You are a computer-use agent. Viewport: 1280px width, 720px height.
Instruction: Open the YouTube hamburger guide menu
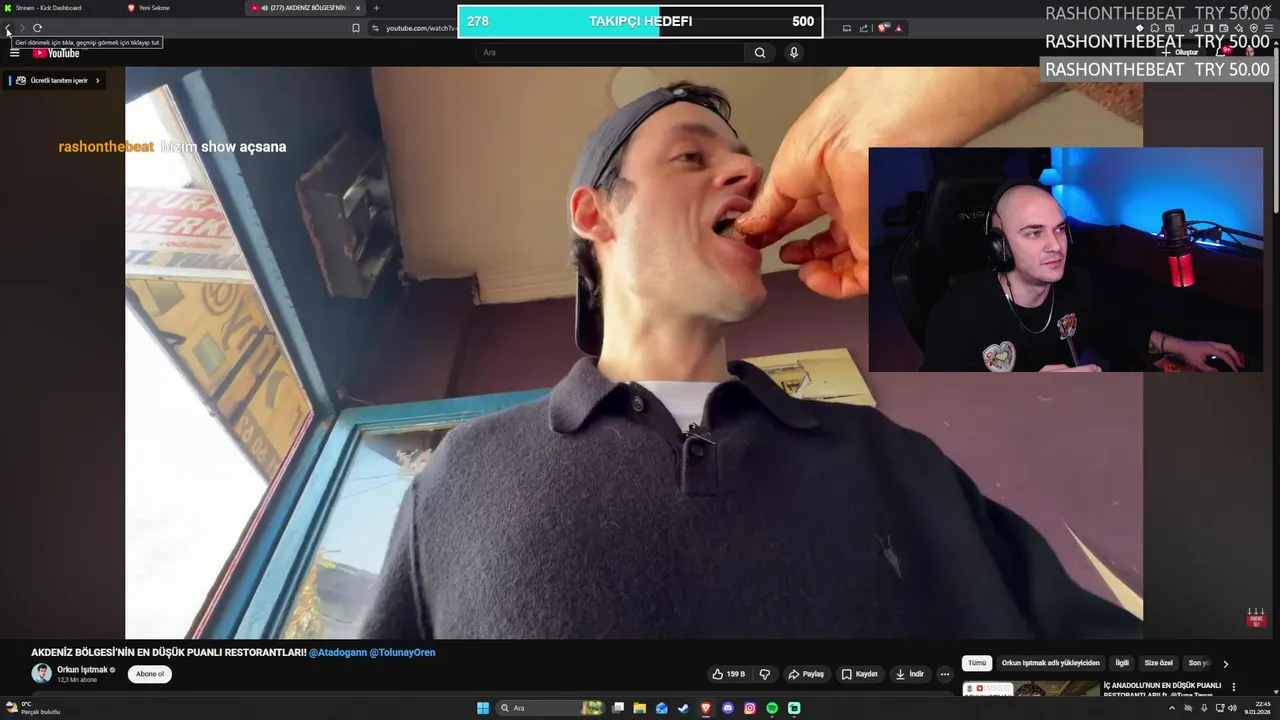click(15, 53)
